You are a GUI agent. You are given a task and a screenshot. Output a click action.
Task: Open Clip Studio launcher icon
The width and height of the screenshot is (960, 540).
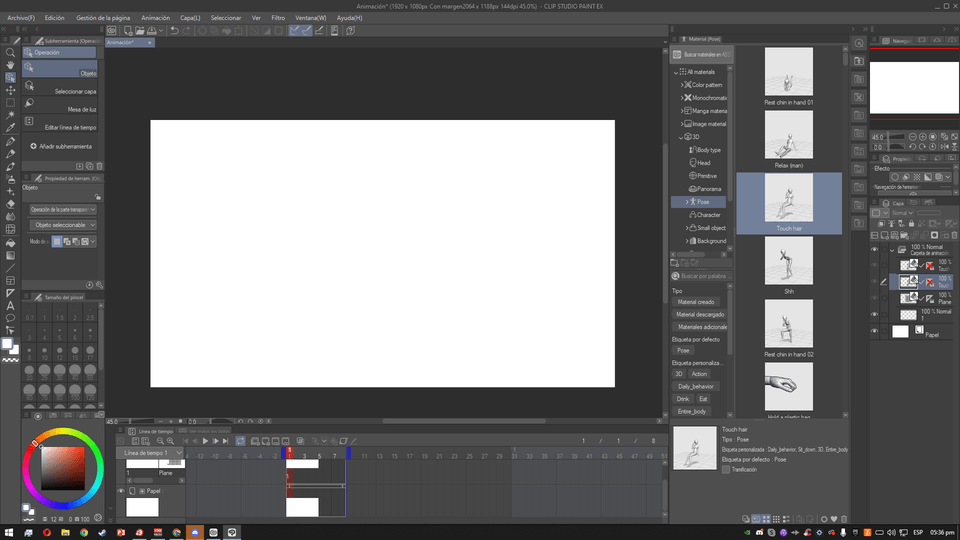[111, 31]
